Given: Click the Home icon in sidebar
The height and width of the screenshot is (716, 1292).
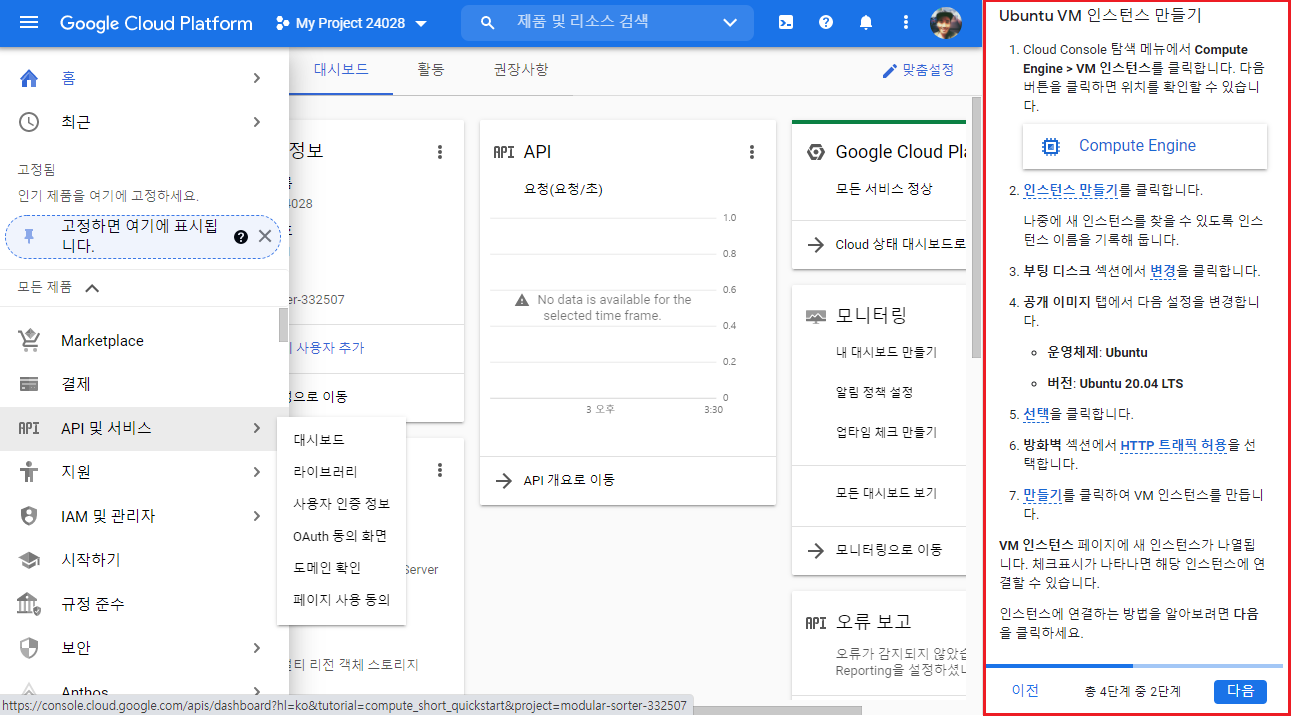Looking at the screenshot, I should coord(29,78).
